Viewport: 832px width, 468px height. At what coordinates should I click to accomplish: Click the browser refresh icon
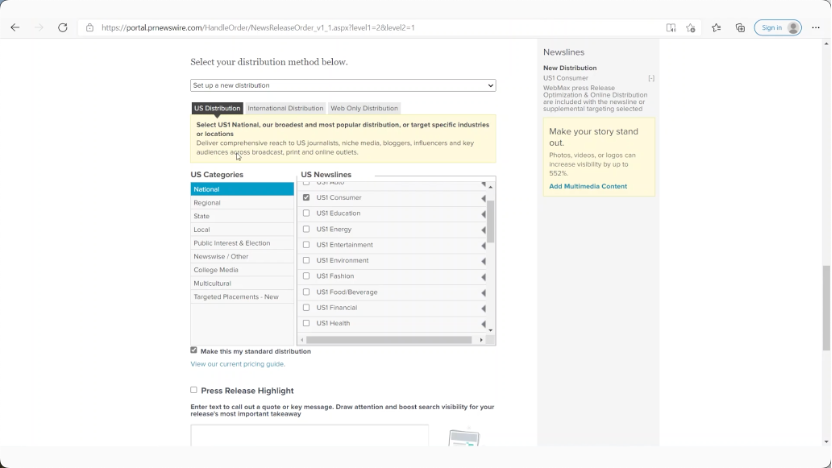click(63, 27)
